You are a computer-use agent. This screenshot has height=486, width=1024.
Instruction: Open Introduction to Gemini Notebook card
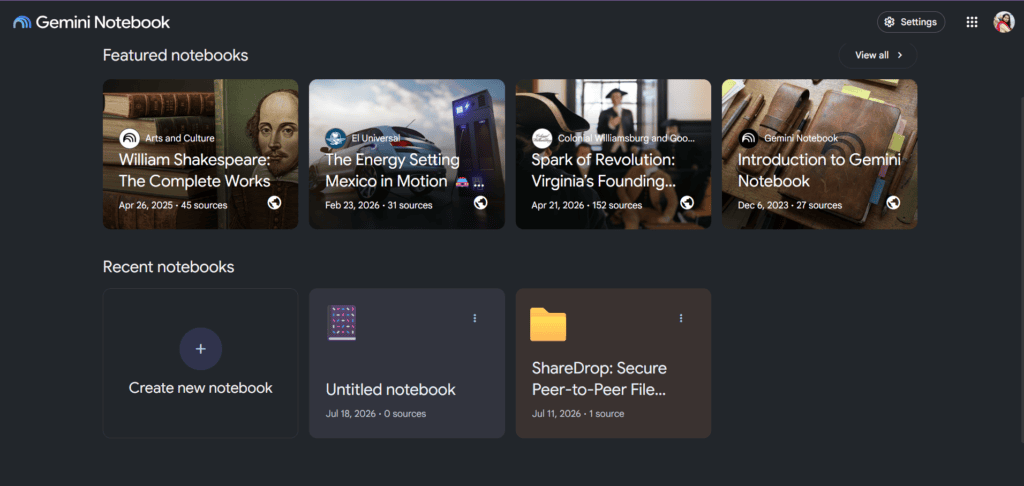point(820,154)
